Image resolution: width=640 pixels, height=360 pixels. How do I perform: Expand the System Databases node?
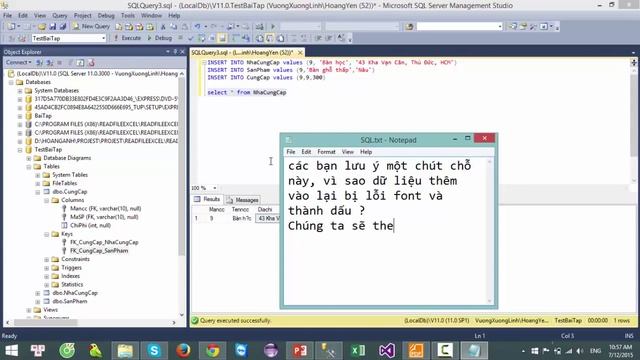20,91
